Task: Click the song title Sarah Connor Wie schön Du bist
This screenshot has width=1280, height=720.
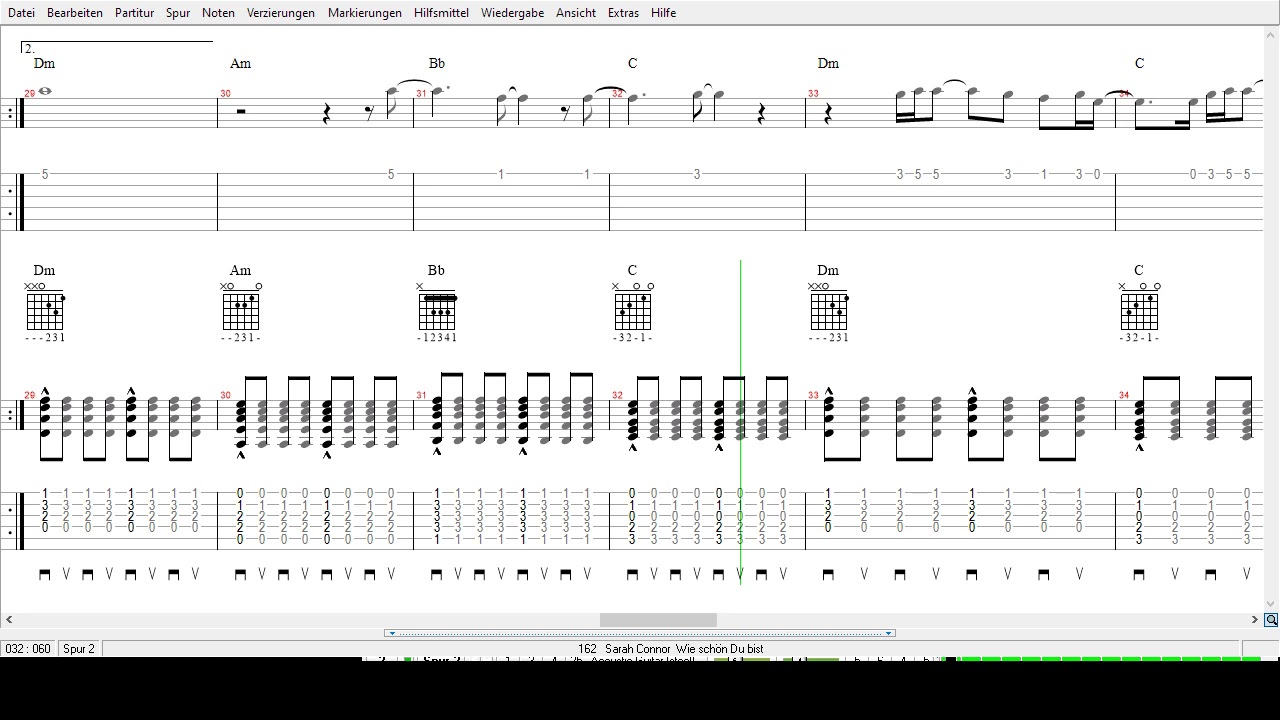Action: pyautogui.click(x=684, y=649)
